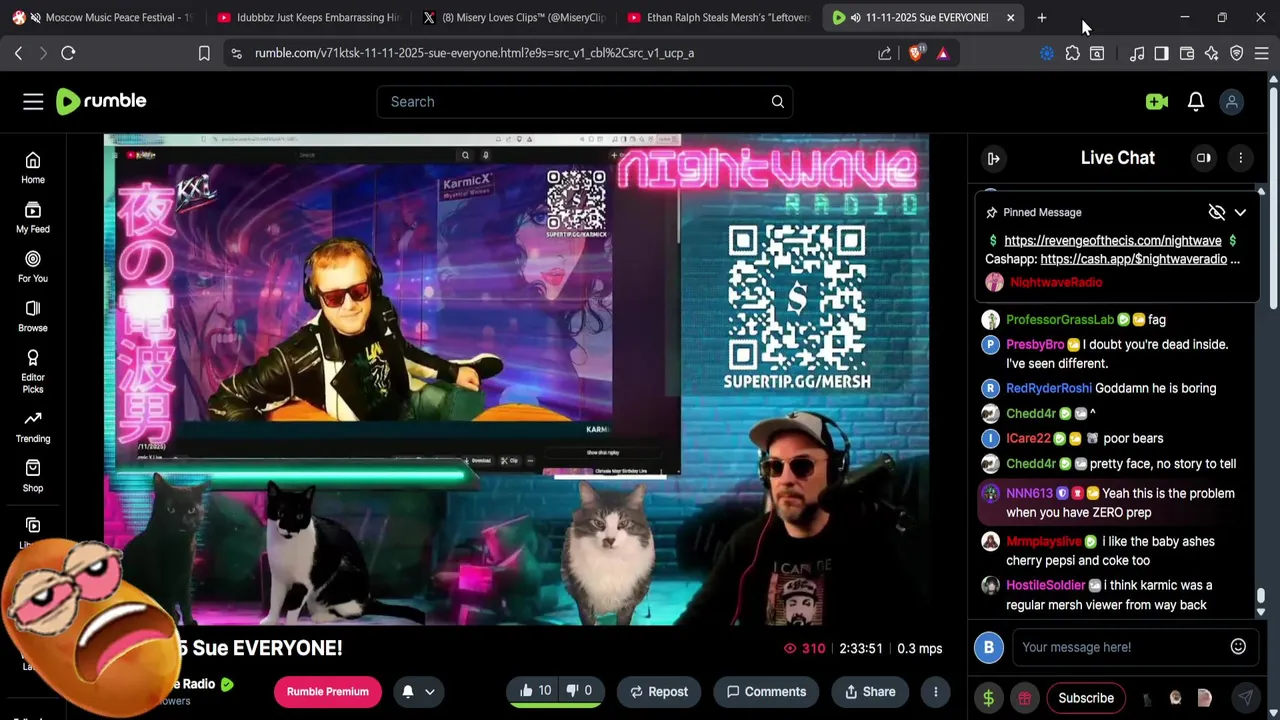Open revengeofthecis.com/nightwave pinned link
Image resolution: width=1280 pixels, height=720 pixels.
1112,240
